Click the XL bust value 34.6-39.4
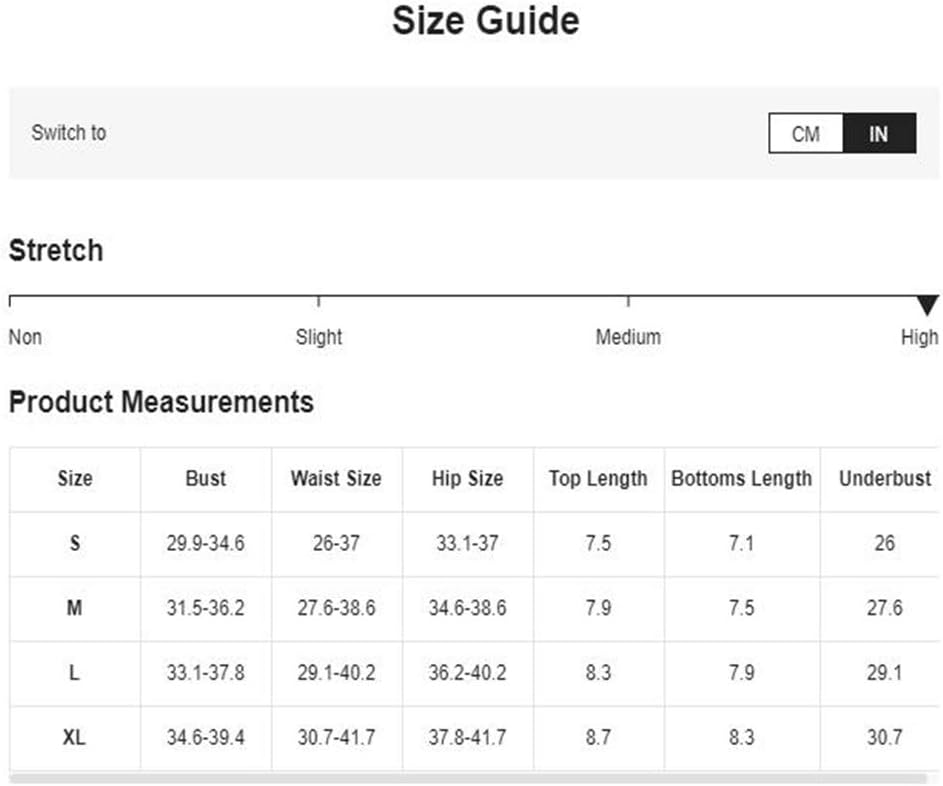 point(206,737)
